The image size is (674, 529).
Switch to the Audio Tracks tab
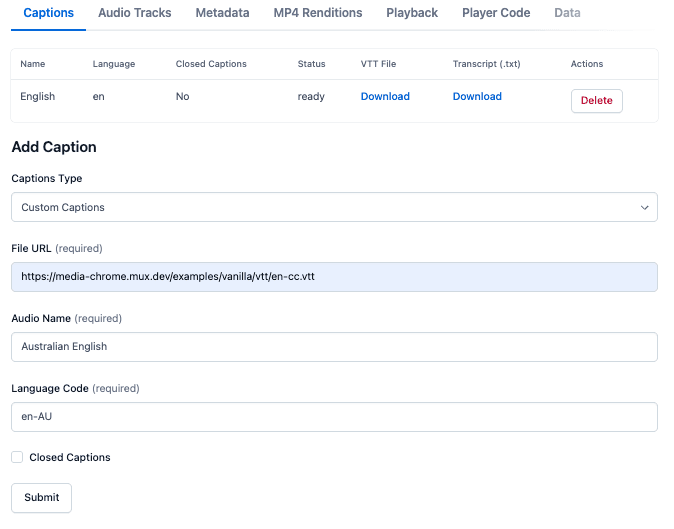coord(135,13)
